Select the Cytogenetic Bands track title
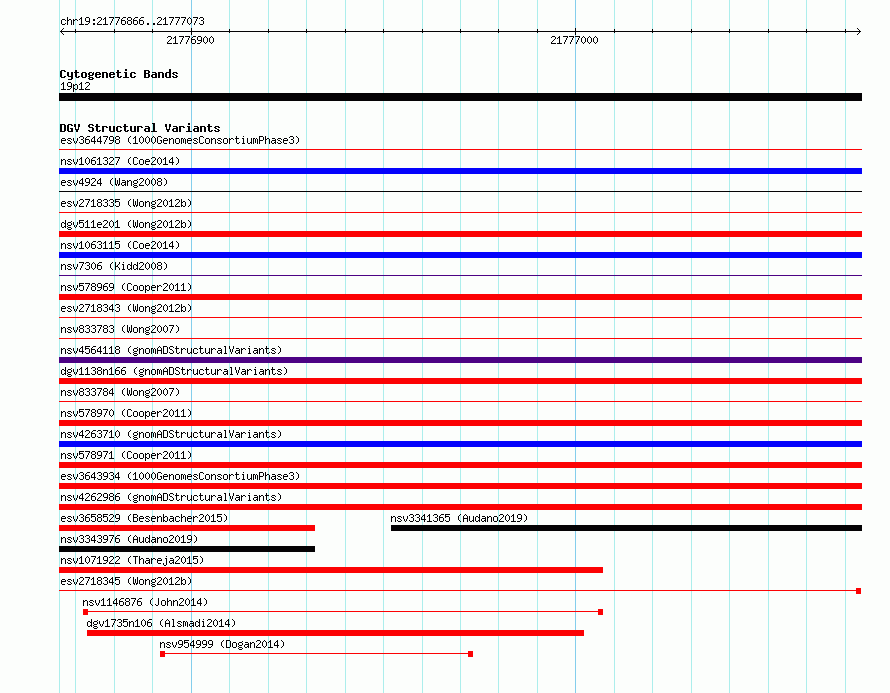890x693 pixels. click(119, 74)
